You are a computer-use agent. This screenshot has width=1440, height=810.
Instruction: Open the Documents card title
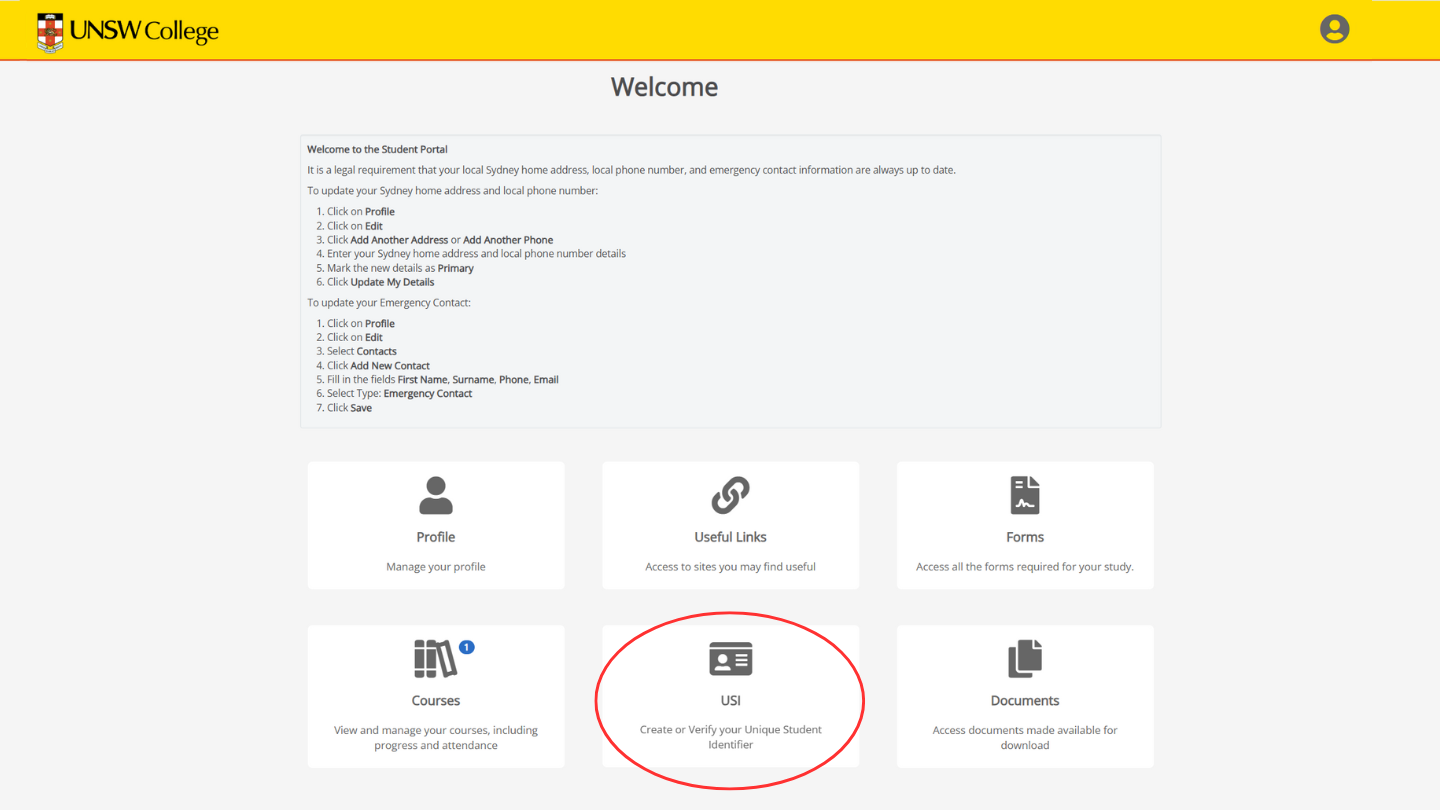[1025, 701]
